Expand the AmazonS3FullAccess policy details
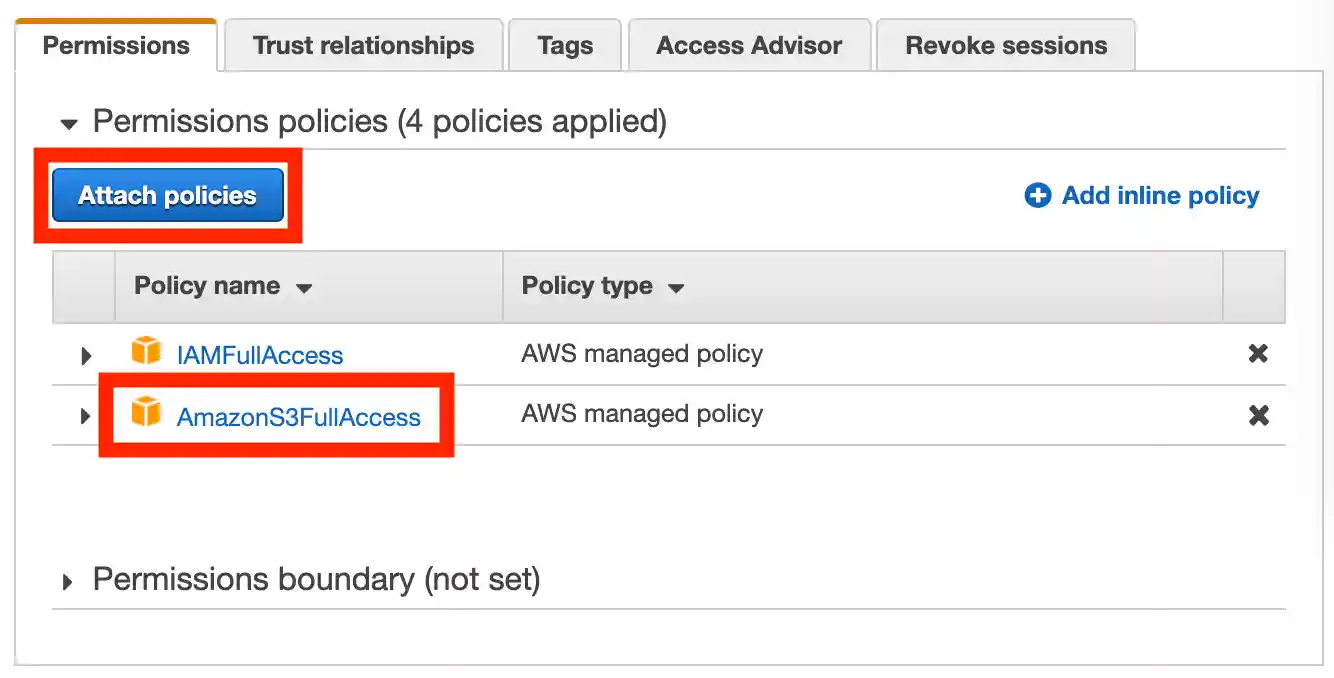1334x678 pixels. (x=85, y=415)
